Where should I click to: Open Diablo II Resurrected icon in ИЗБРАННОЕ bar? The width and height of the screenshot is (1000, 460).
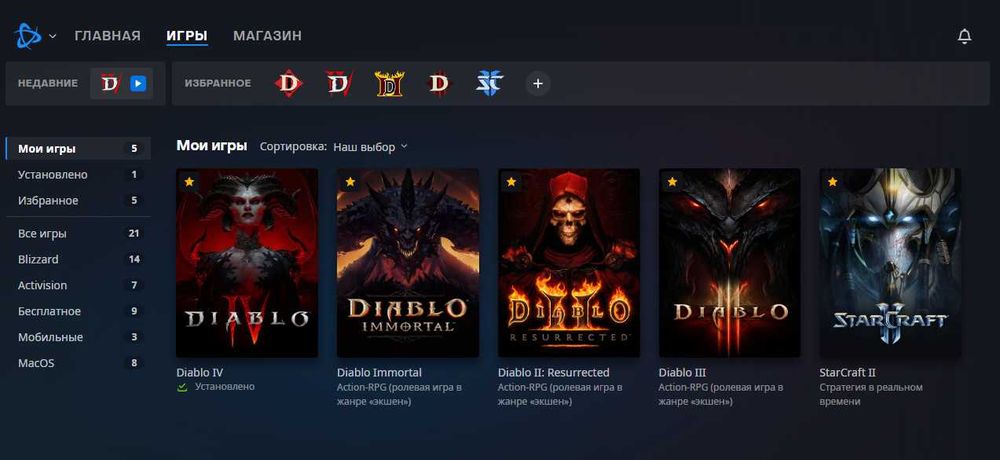pos(389,84)
